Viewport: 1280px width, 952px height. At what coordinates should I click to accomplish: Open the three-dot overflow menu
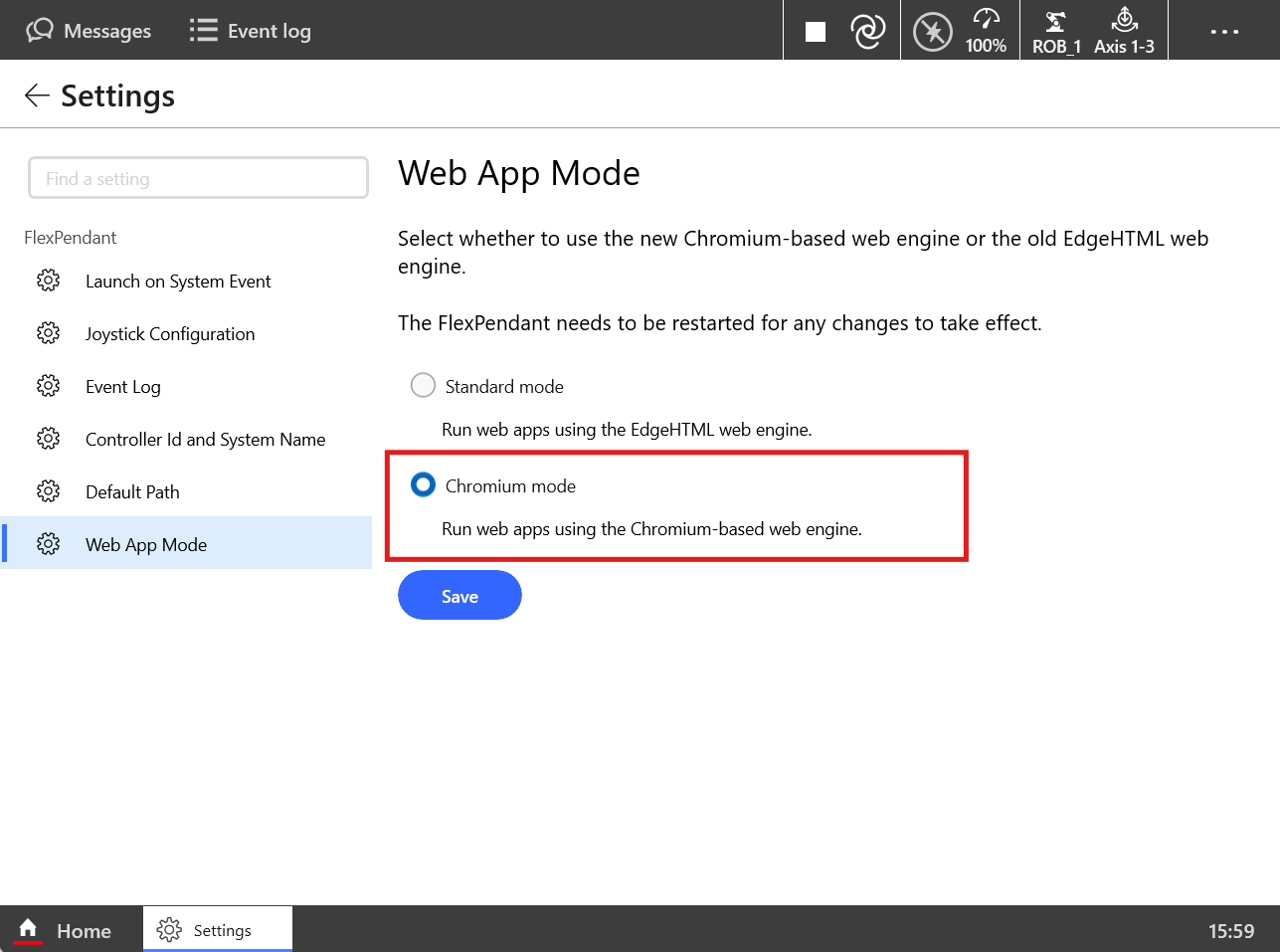1224,32
